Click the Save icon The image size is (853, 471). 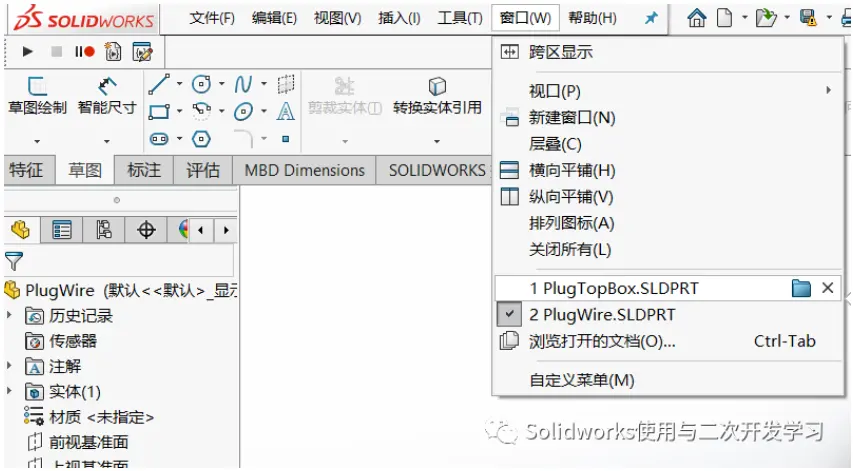pyautogui.click(x=808, y=18)
